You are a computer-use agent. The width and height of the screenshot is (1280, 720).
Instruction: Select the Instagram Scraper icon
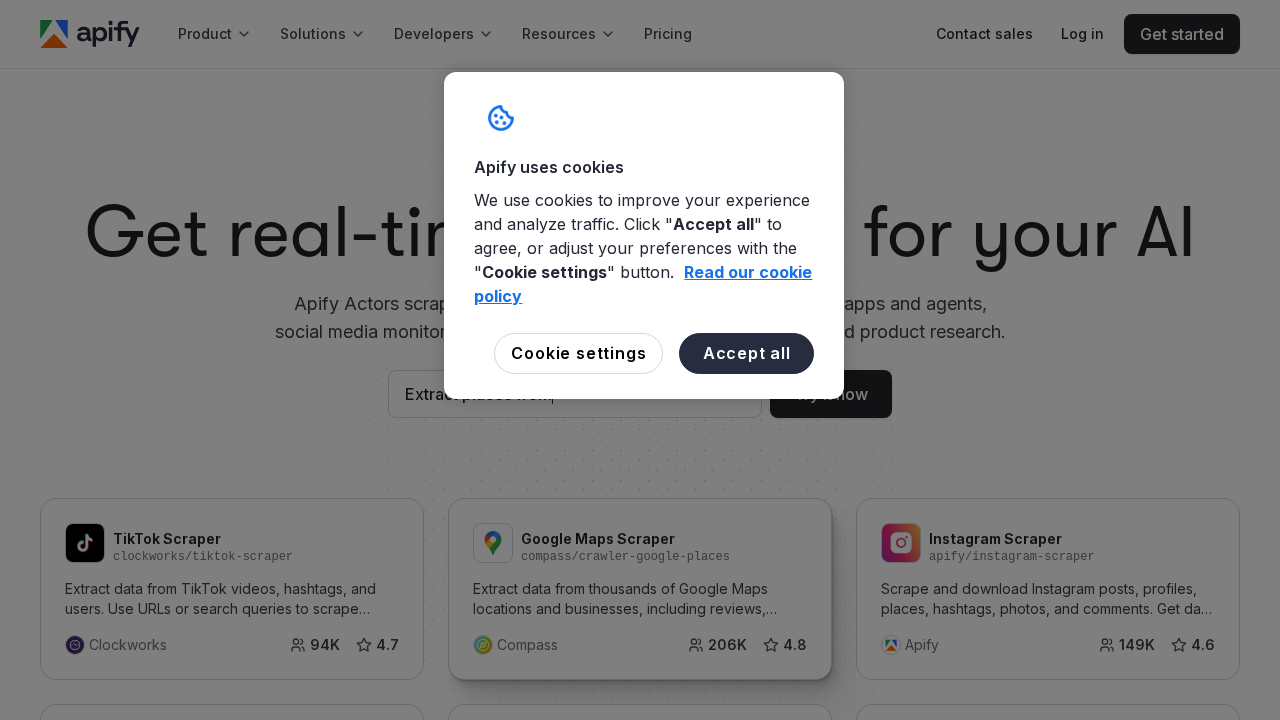click(x=901, y=543)
